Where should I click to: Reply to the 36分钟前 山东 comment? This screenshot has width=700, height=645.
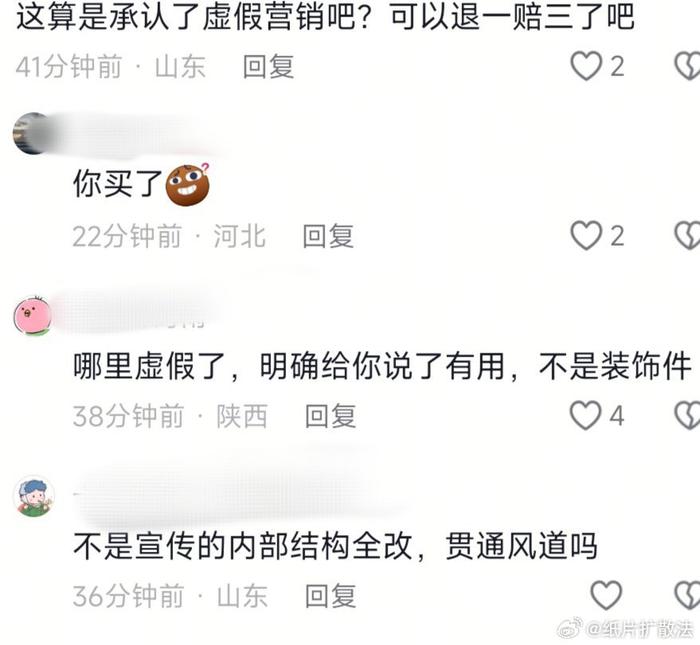(x=330, y=595)
